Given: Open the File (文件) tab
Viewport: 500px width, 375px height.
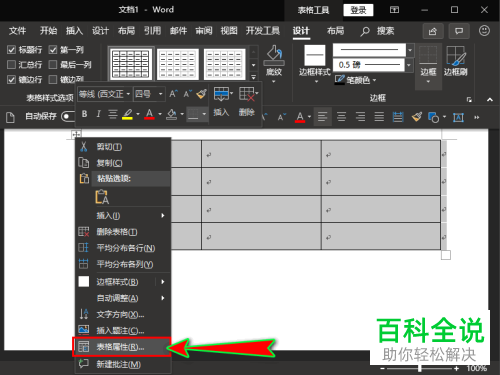Looking at the screenshot, I should pos(17,31).
